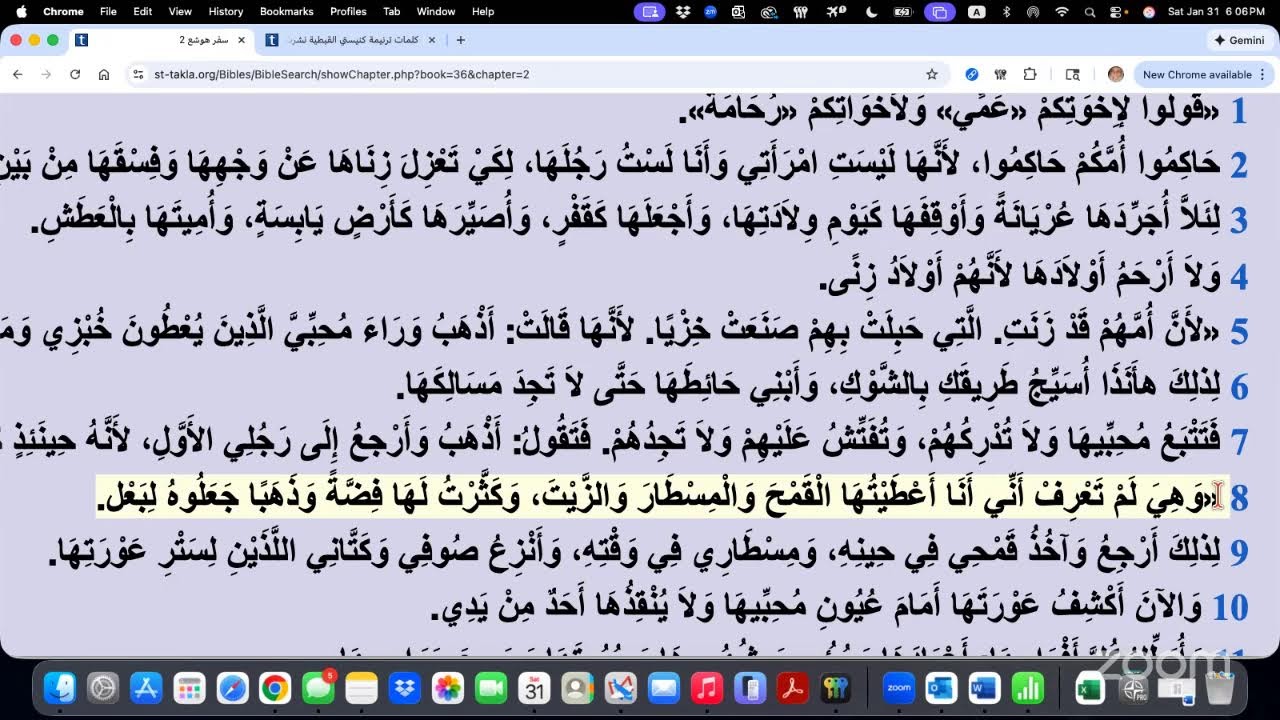Click verse number 2
The height and width of the screenshot is (720, 1280).
(x=1239, y=165)
